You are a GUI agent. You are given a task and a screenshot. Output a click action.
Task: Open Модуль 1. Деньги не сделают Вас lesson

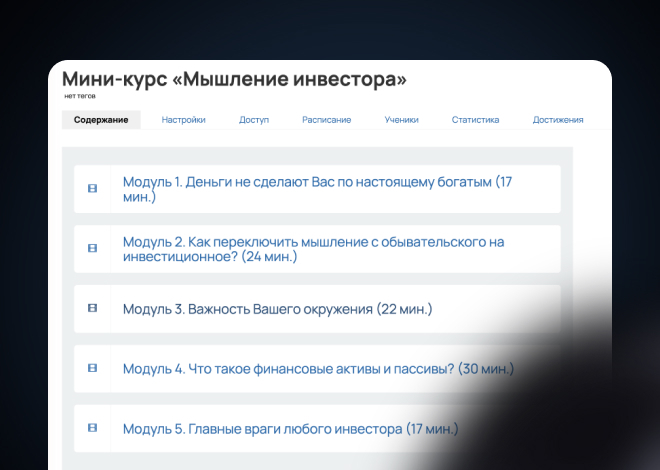pos(317,189)
